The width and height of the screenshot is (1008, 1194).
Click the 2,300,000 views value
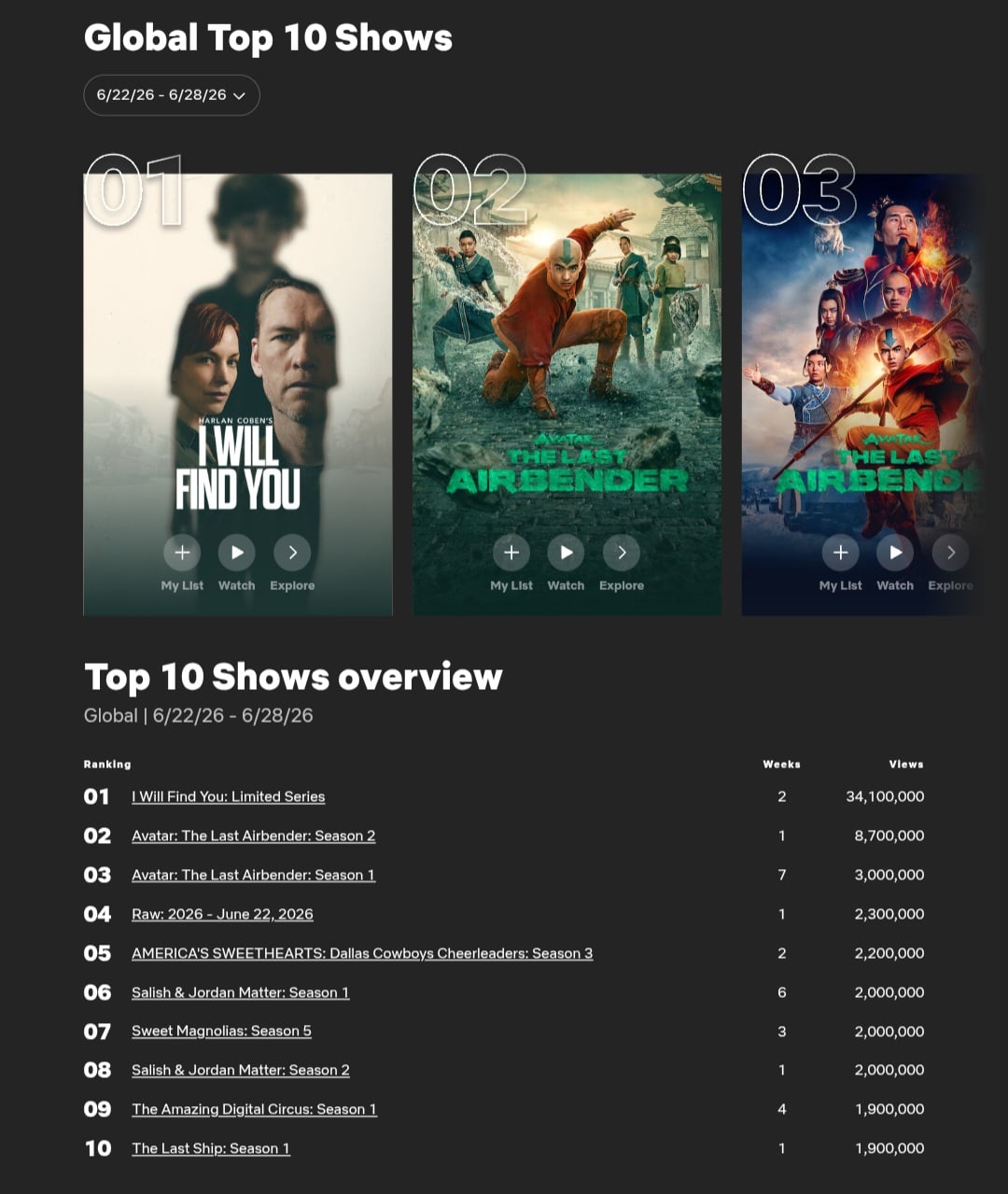pos(889,914)
